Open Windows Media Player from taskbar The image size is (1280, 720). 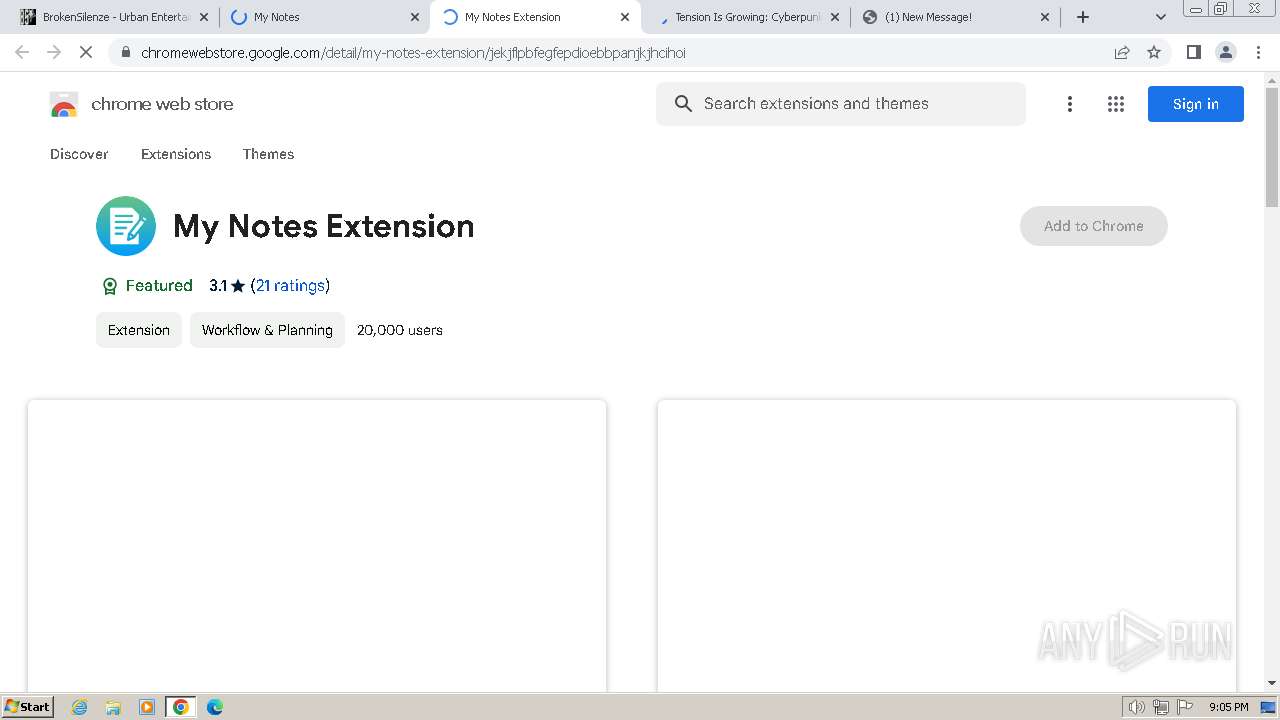pos(147,707)
